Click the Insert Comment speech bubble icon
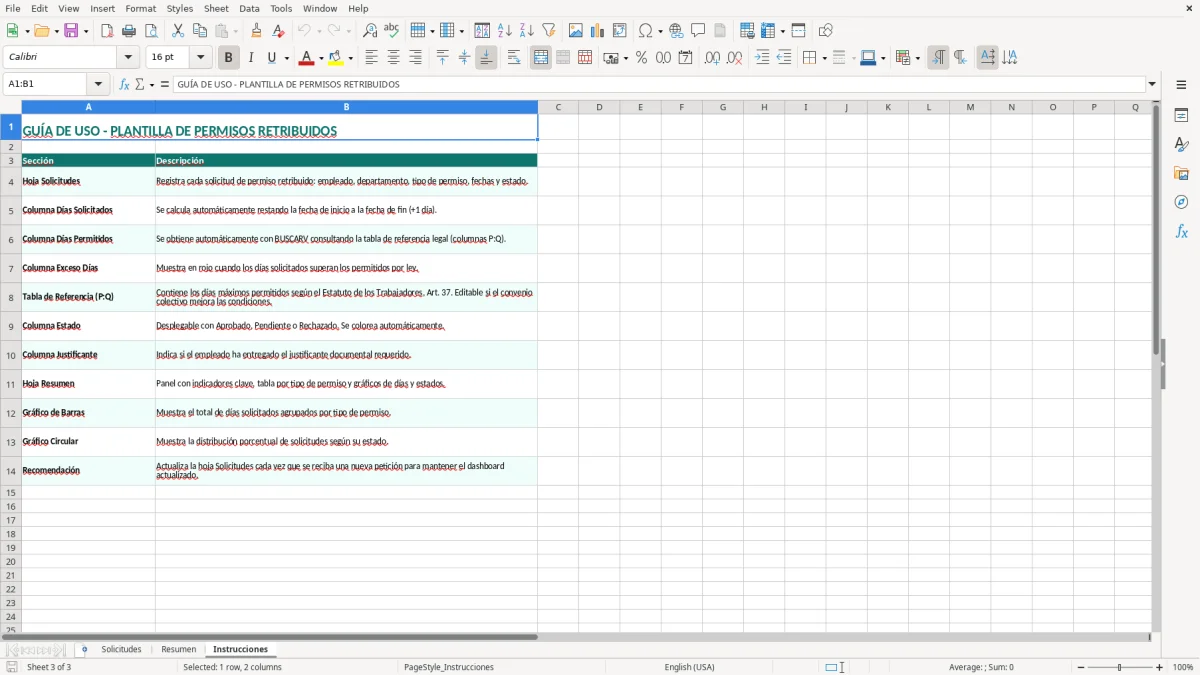The height and width of the screenshot is (675, 1200). pyautogui.click(x=698, y=31)
